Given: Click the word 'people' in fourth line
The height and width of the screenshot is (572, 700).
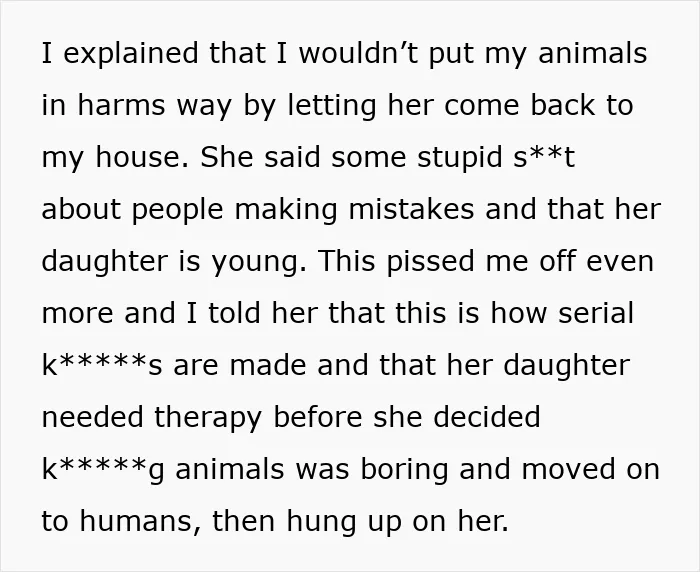Looking at the screenshot, I should [177, 210].
